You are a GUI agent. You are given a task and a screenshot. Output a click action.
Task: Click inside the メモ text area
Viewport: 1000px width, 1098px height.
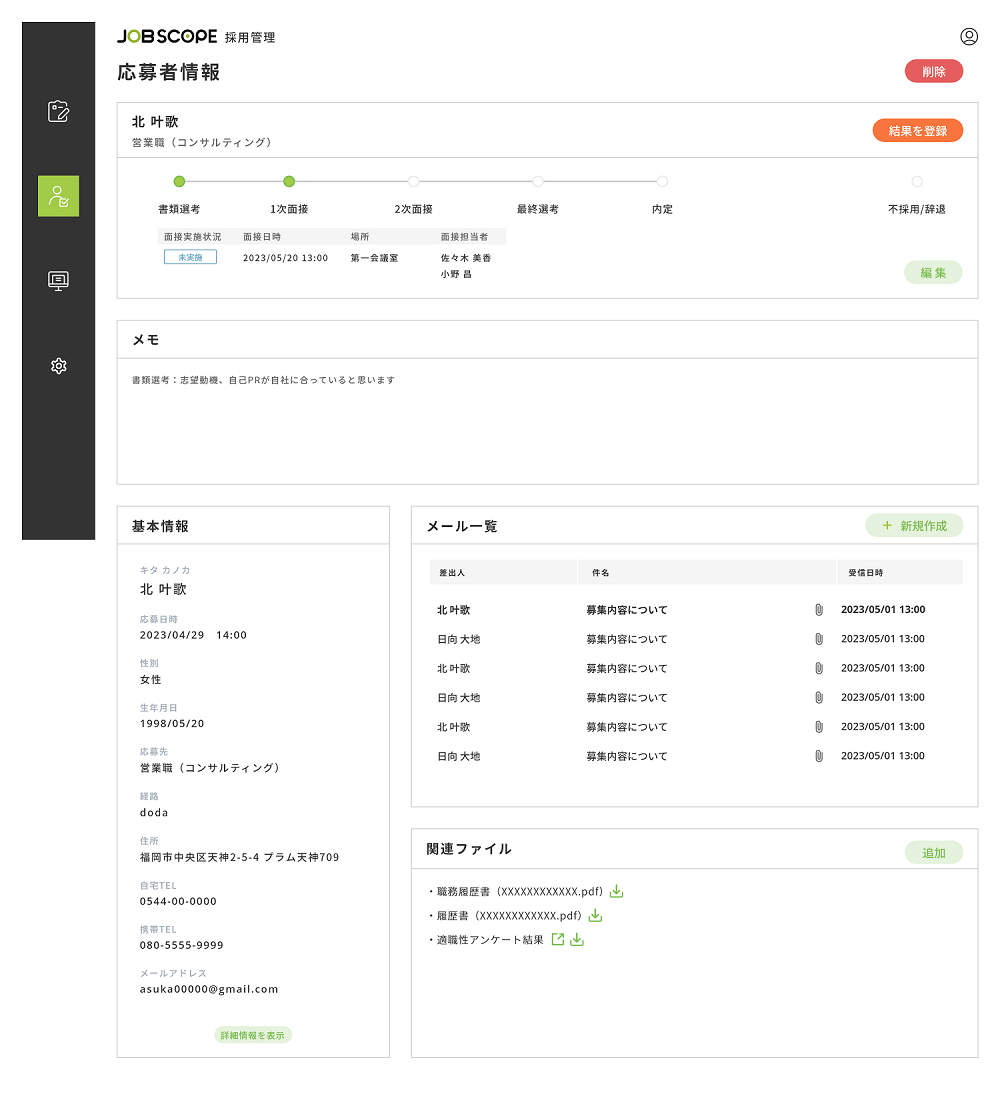[547, 421]
